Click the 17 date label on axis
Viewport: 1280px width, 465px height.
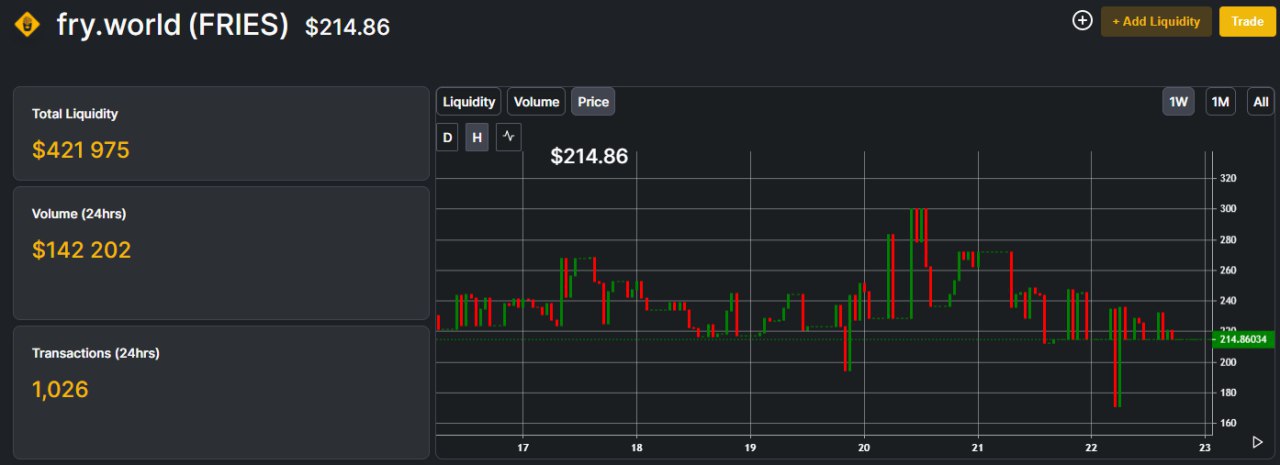pos(524,447)
